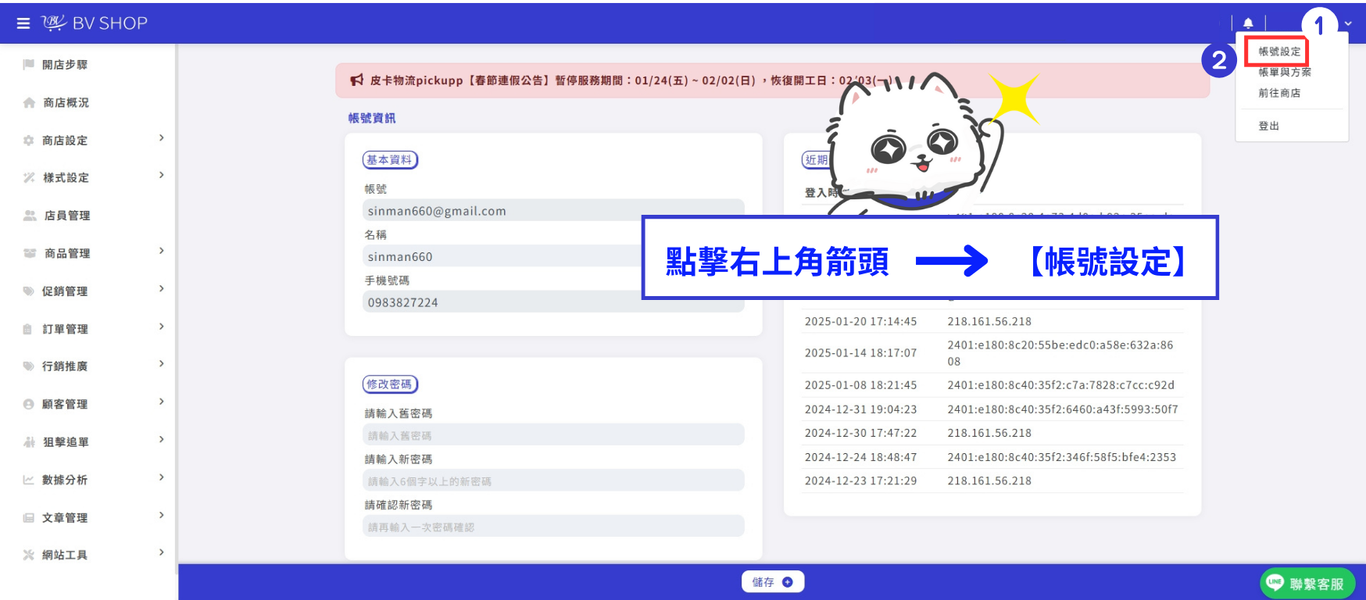
Task: Expand 商店設定 chevron
Action: (x=161, y=138)
